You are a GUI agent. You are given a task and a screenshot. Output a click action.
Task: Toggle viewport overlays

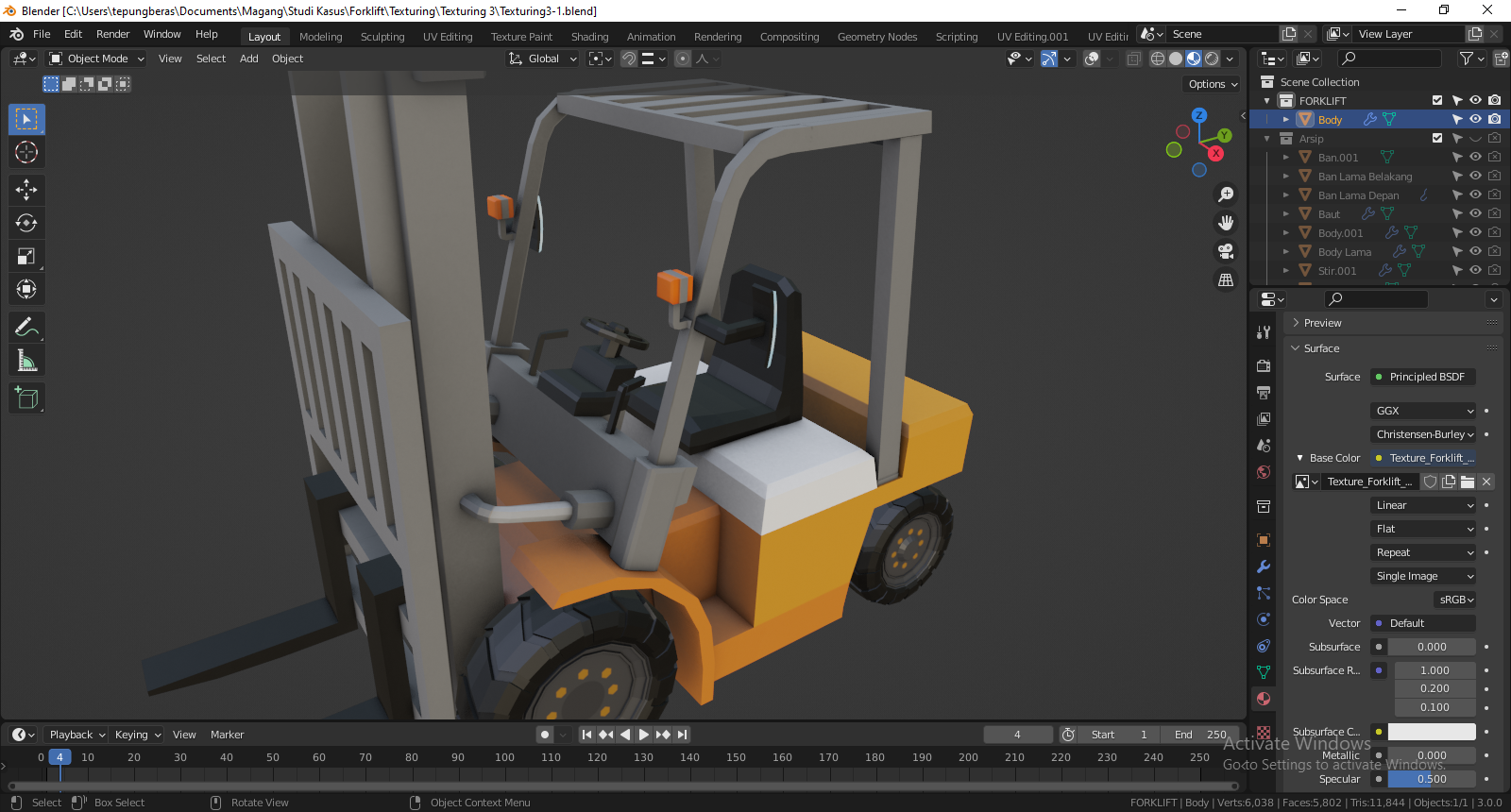[1093, 59]
